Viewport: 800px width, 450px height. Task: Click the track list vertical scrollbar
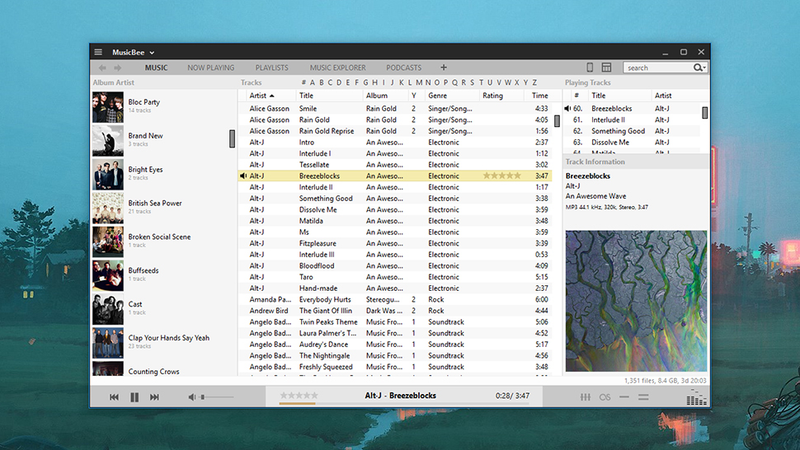(557, 120)
